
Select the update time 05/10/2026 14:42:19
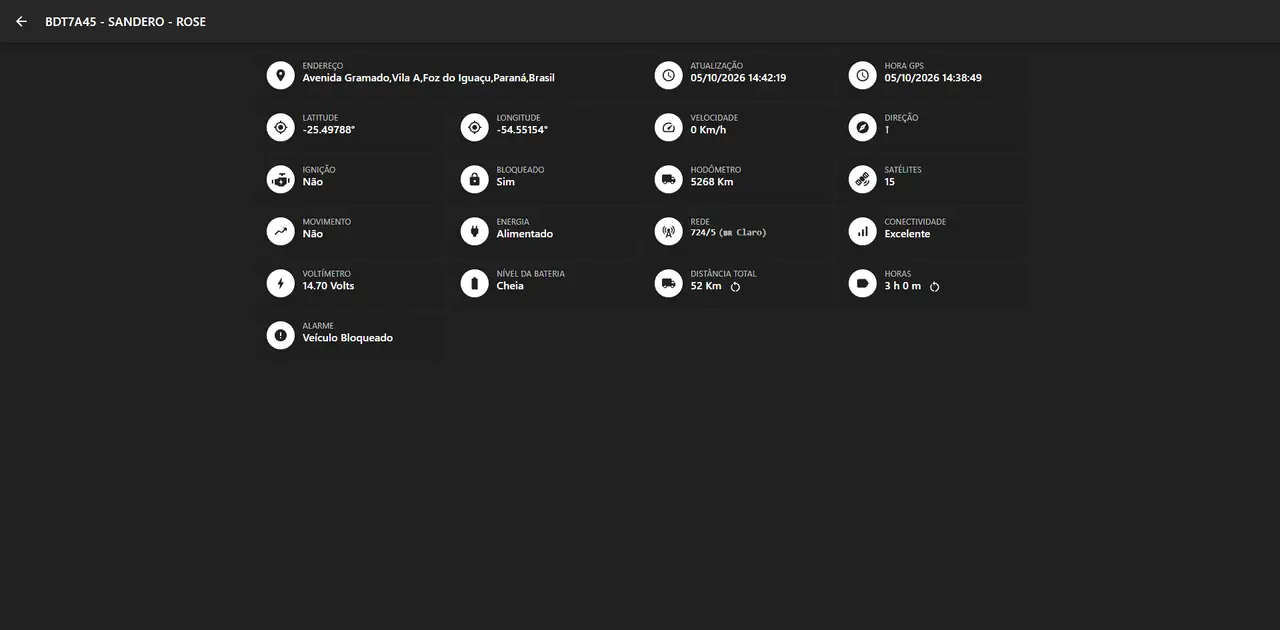click(738, 78)
